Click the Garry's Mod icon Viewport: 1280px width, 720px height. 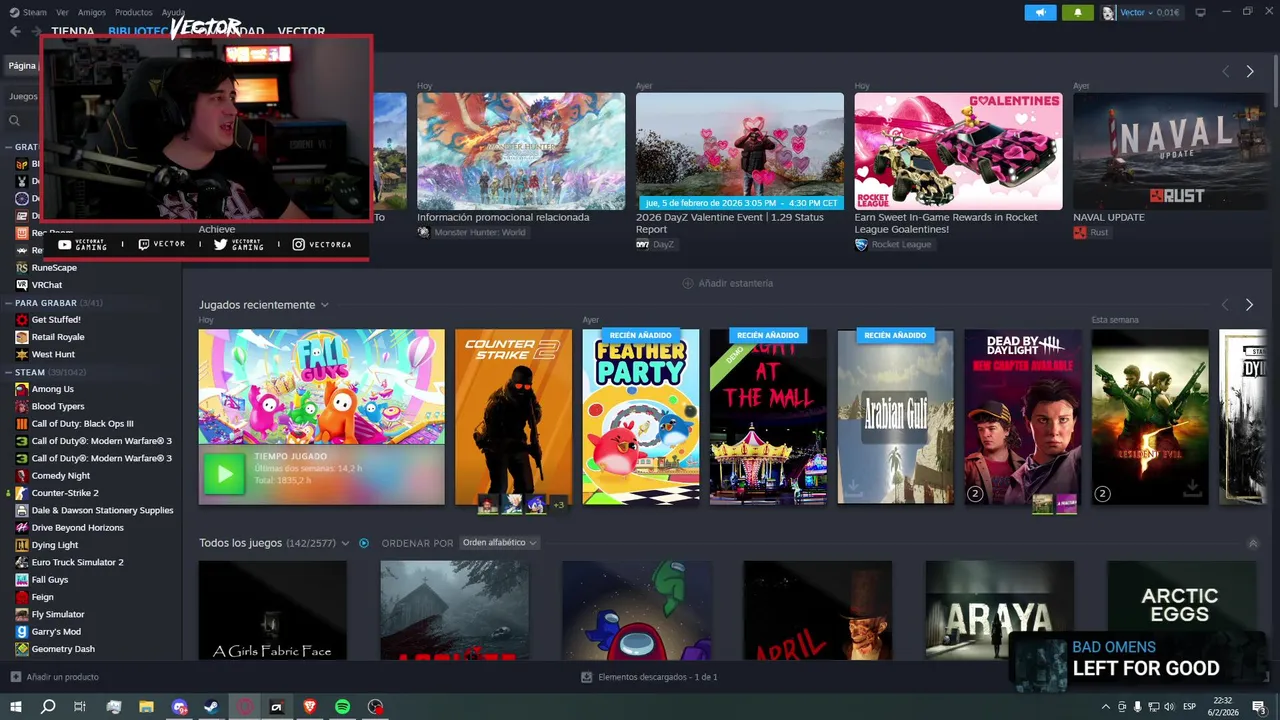coord(22,632)
